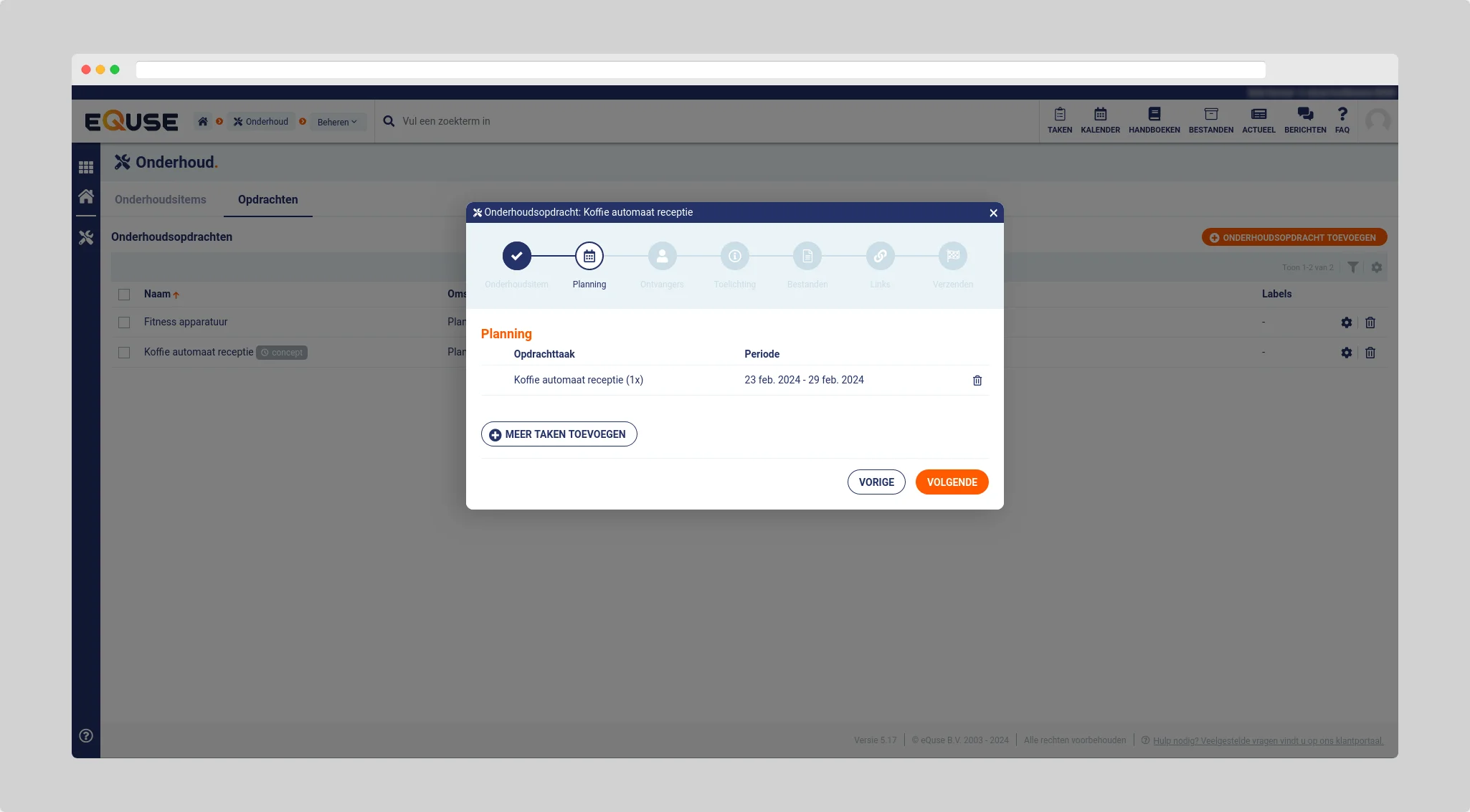1470x812 pixels.
Task: Select the Opdrachten tab
Action: click(x=267, y=200)
